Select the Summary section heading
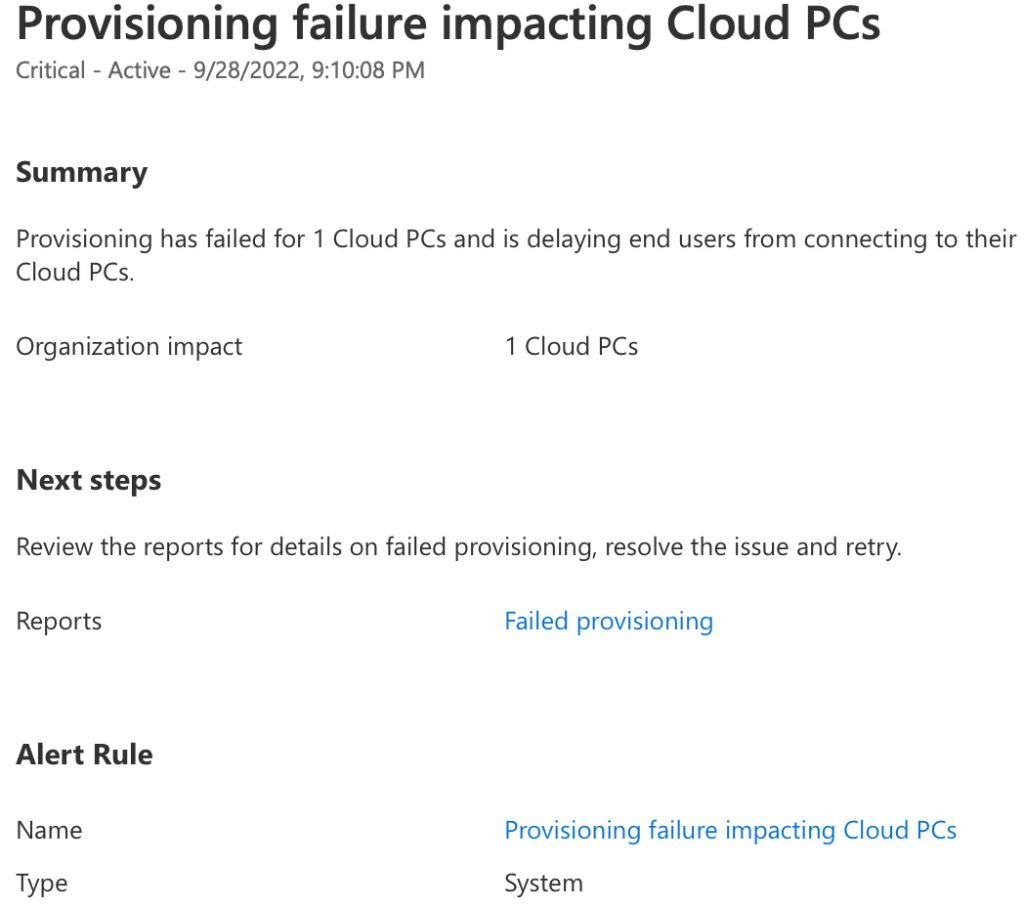 click(82, 172)
